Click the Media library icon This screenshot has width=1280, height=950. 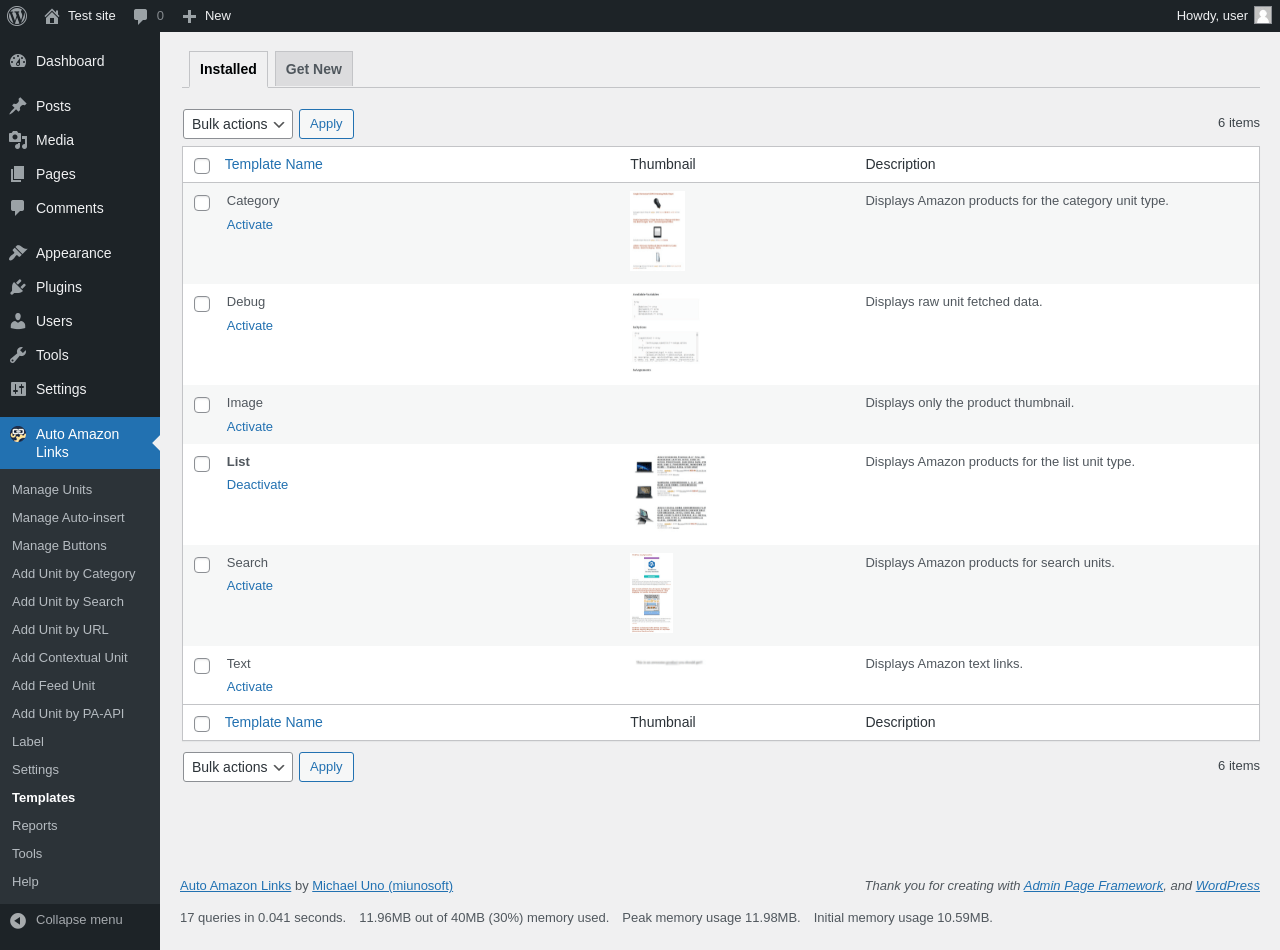18,140
